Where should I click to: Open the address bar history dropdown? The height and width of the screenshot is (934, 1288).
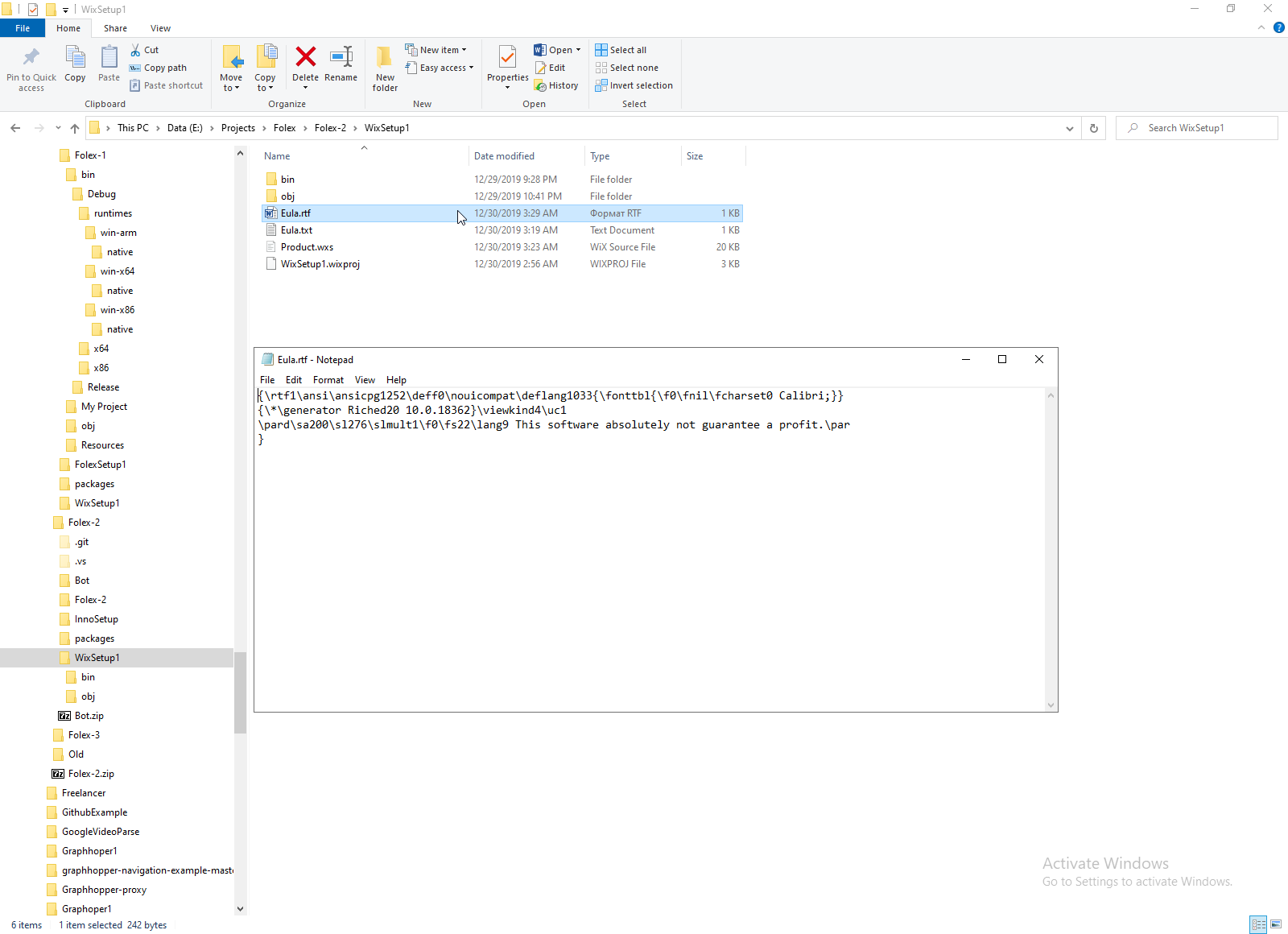pos(1069,128)
